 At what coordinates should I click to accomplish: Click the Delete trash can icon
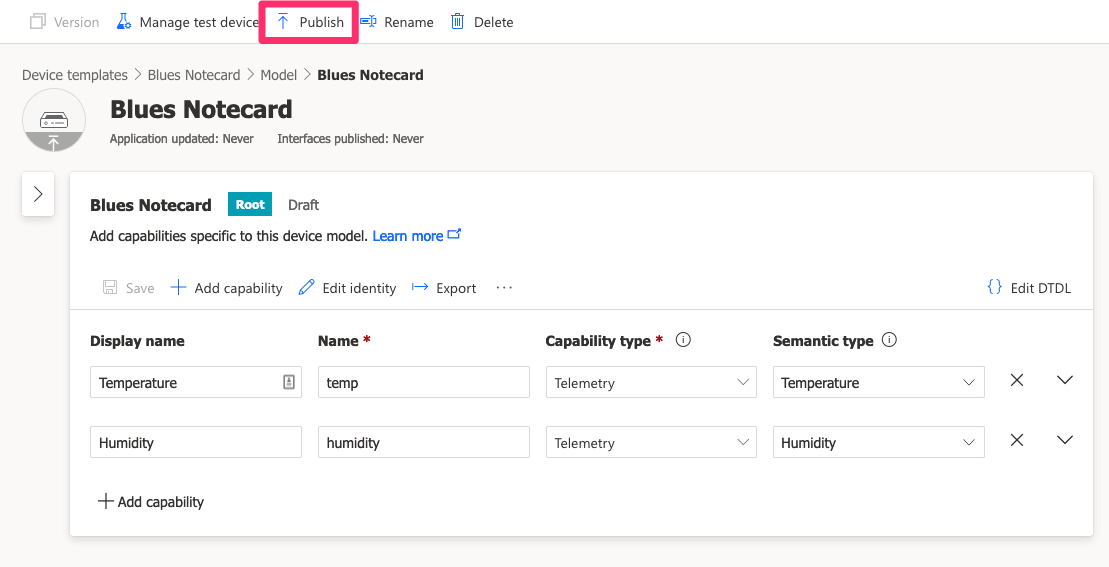point(458,22)
